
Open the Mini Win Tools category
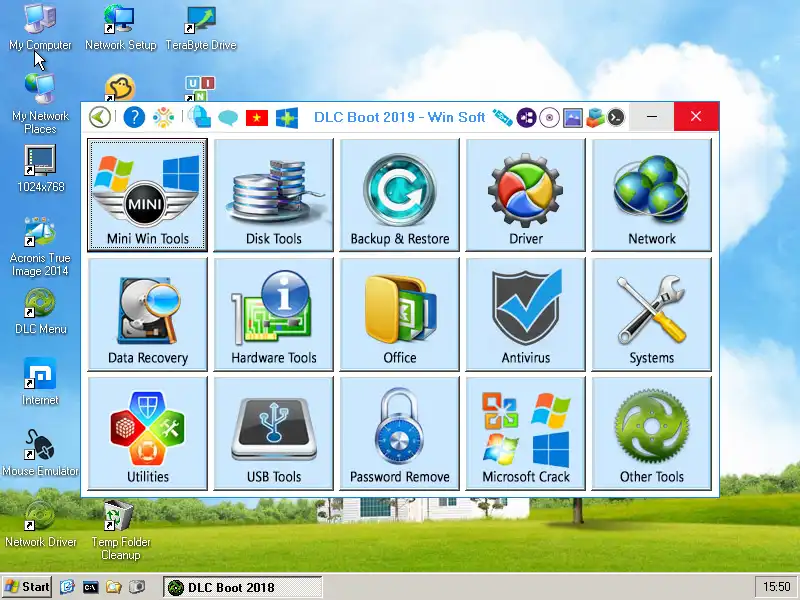(x=147, y=194)
